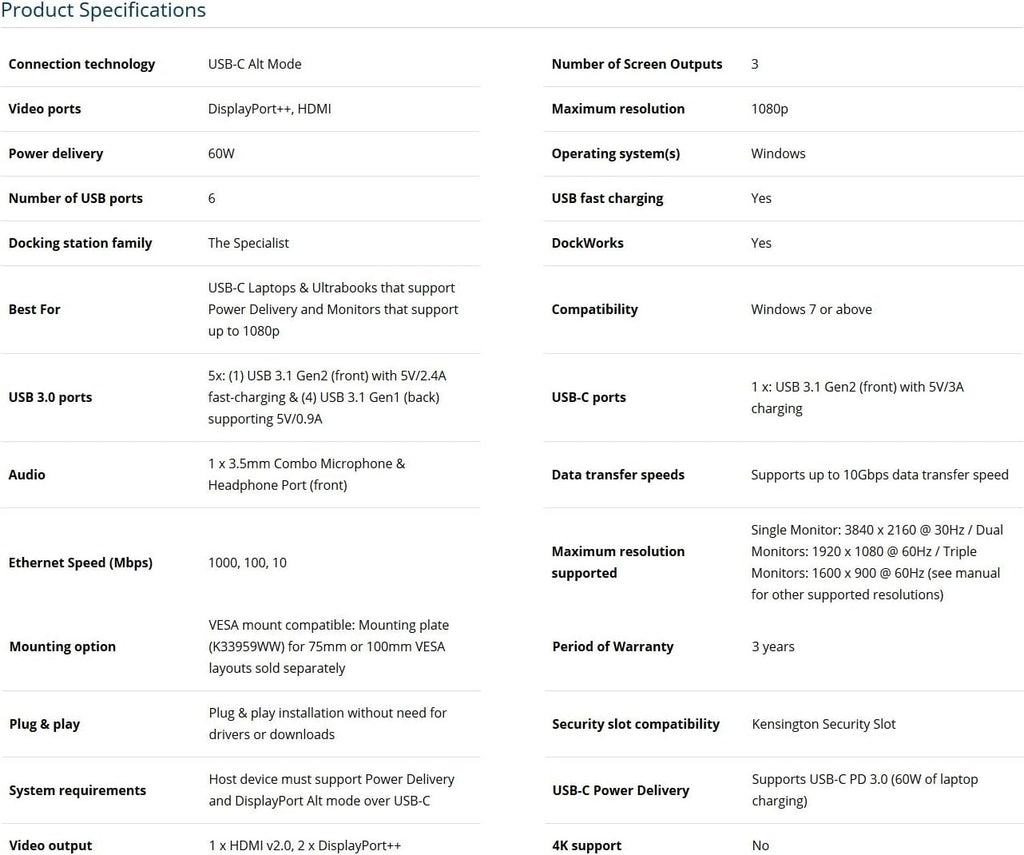Screen dimensions: 1024x855
Task: Click the Connection technology label
Action: (x=82, y=64)
